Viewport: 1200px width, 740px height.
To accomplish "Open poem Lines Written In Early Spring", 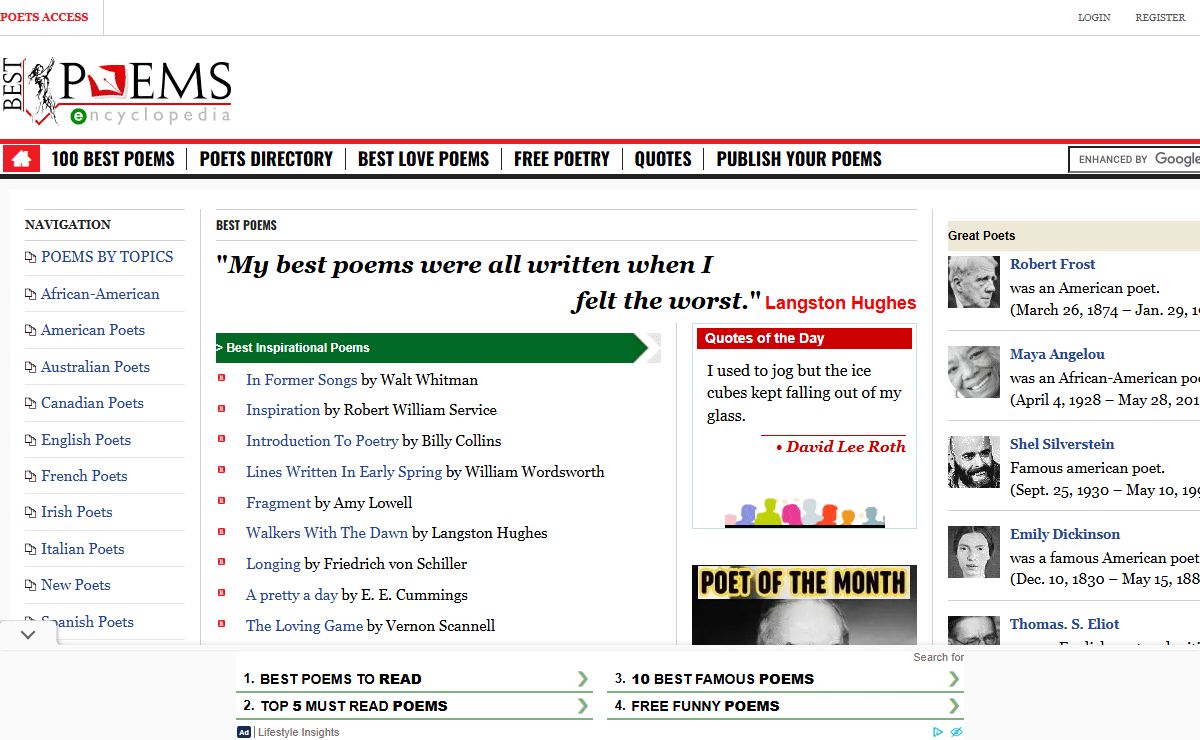I will click(x=344, y=472).
